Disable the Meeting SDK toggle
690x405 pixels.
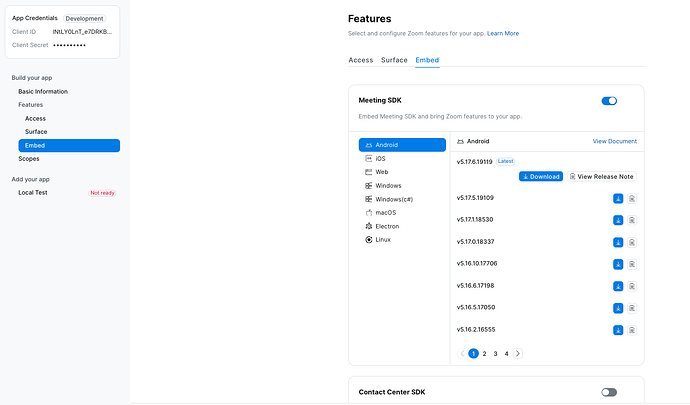pyautogui.click(x=609, y=101)
